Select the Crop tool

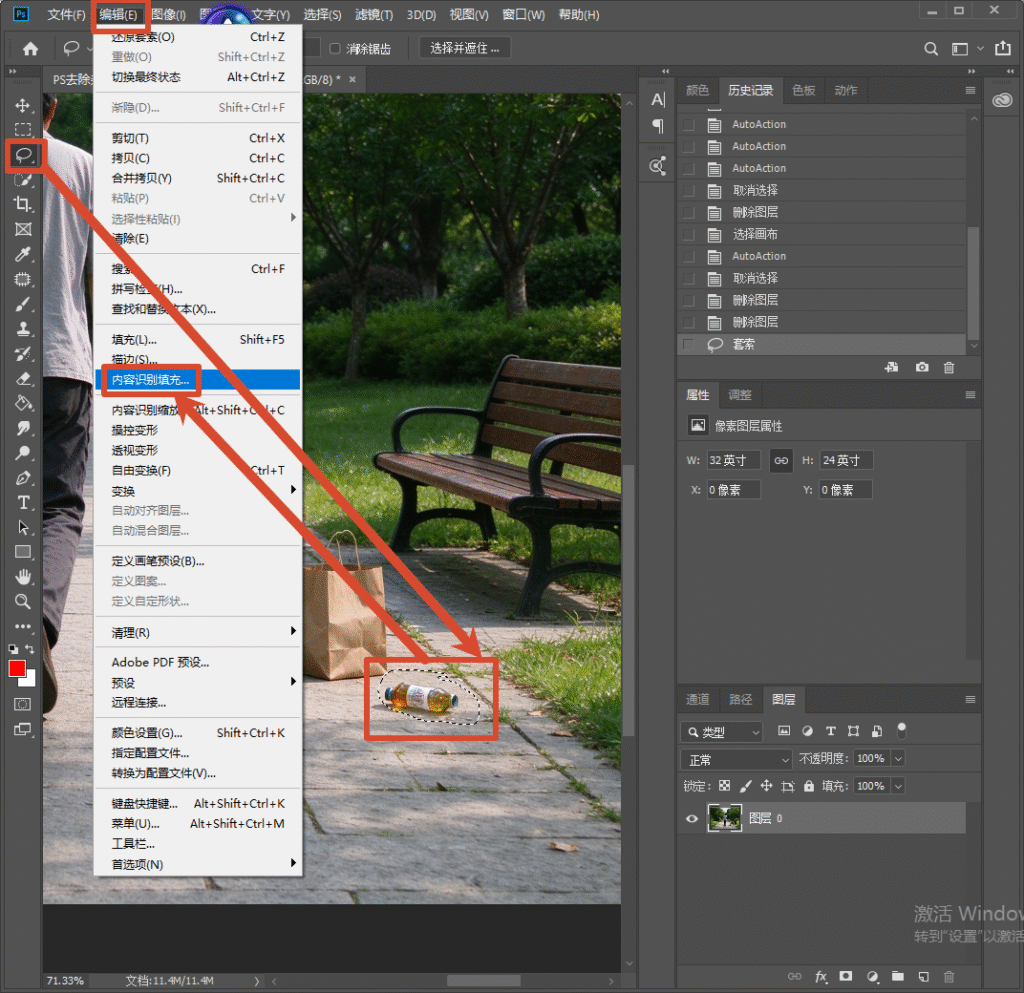pyautogui.click(x=23, y=204)
